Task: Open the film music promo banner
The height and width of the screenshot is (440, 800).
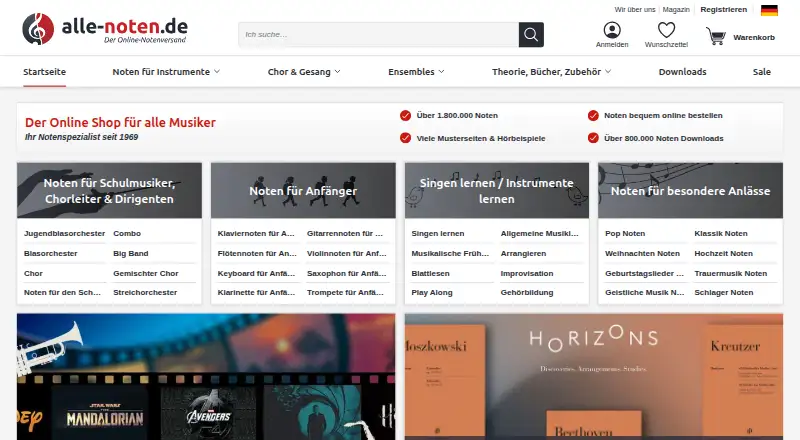Action: (x=206, y=377)
